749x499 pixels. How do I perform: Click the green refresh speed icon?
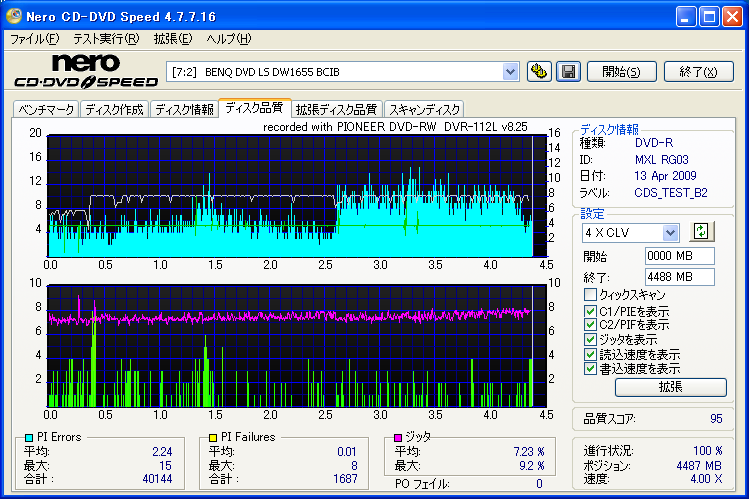point(701,232)
